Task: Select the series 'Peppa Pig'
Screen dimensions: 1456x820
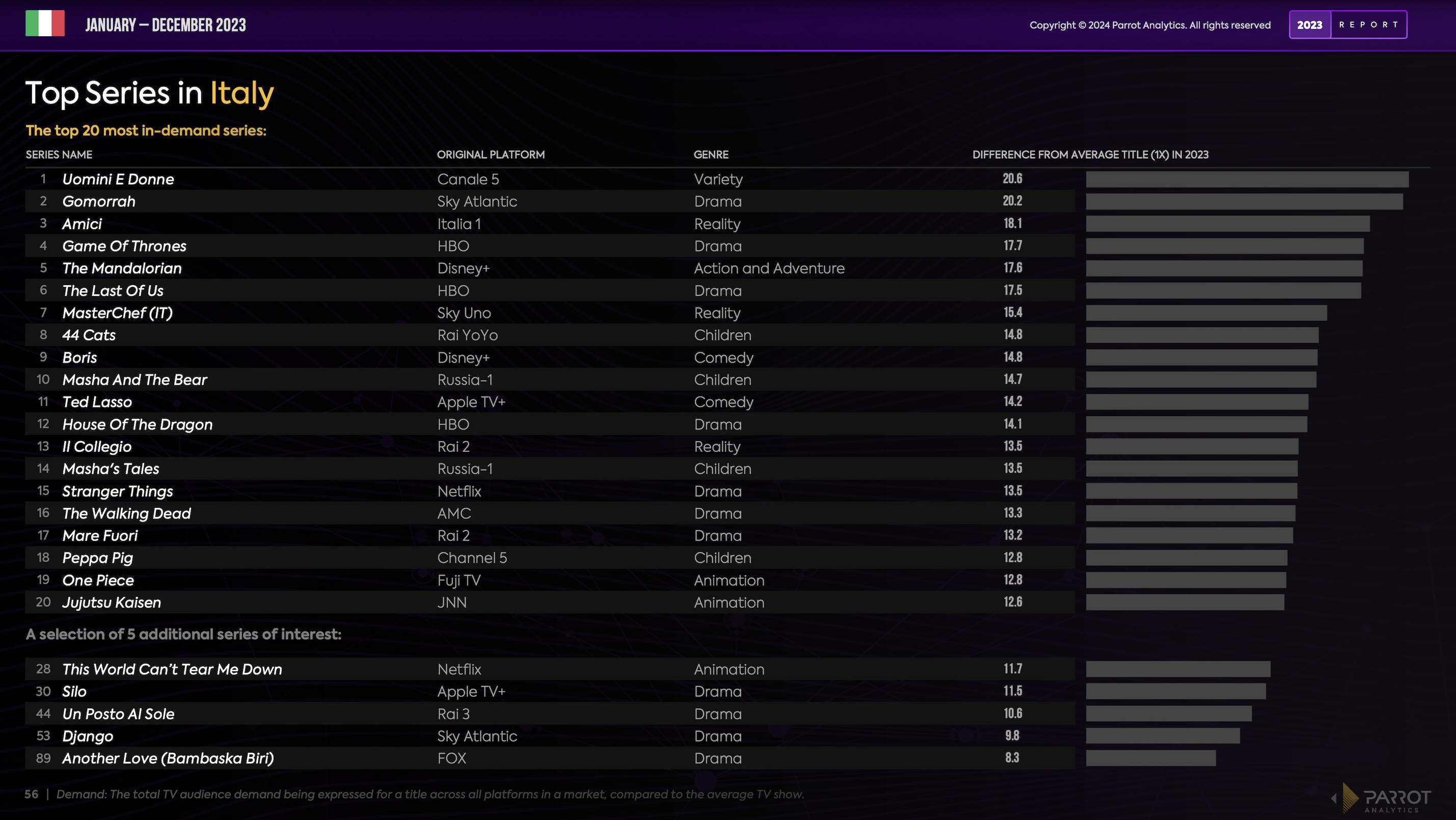Action: (98, 558)
